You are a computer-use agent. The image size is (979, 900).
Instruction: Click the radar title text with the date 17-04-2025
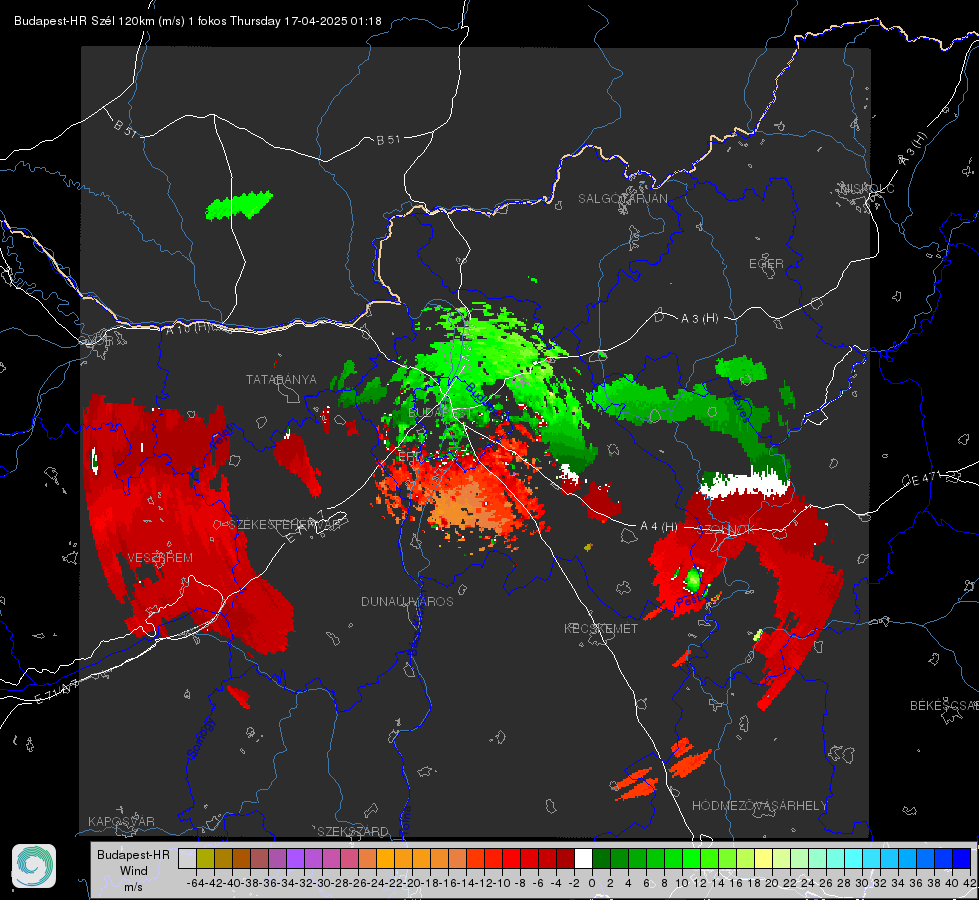197,21
